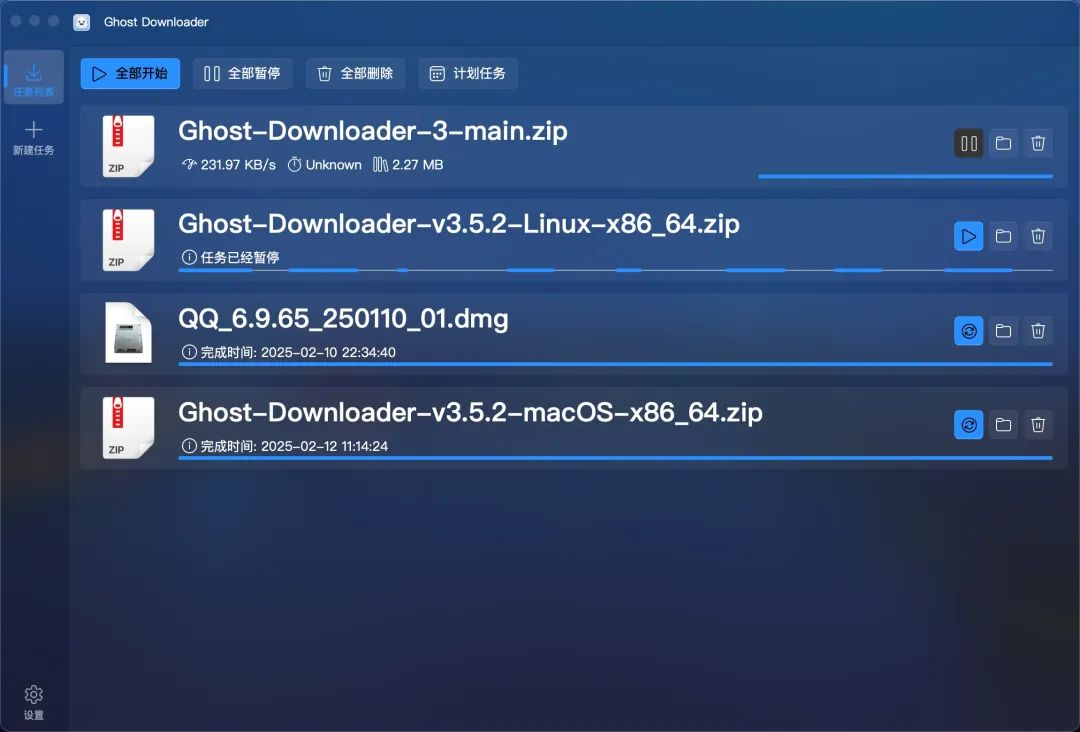Open folder for the Linux-x86_64.zip task
1080x732 pixels.
(x=1004, y=237)
